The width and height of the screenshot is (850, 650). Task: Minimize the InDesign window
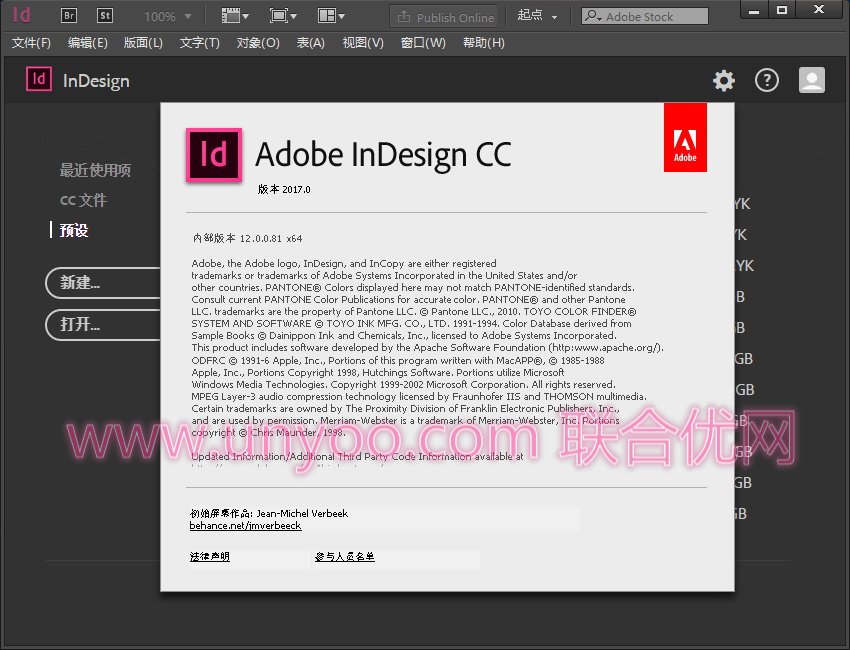point(754,10)
